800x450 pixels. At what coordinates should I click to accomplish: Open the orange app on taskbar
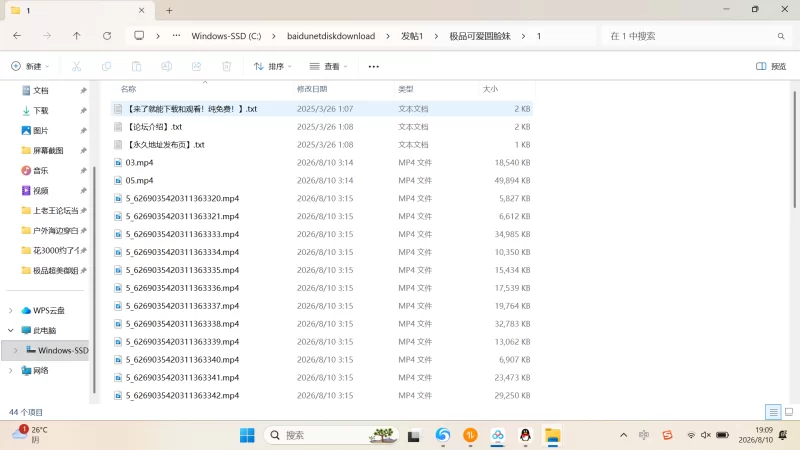tap(470, 435)
